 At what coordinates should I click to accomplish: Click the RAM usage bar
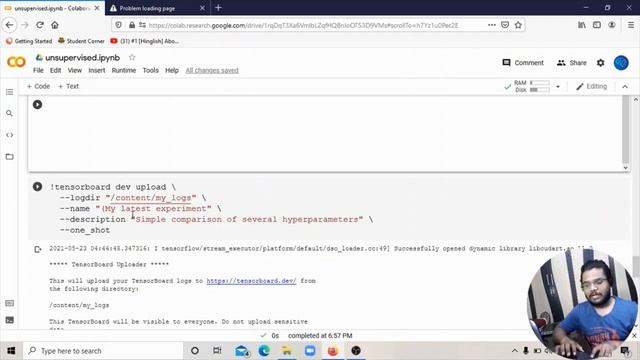(x=540, y=83)
